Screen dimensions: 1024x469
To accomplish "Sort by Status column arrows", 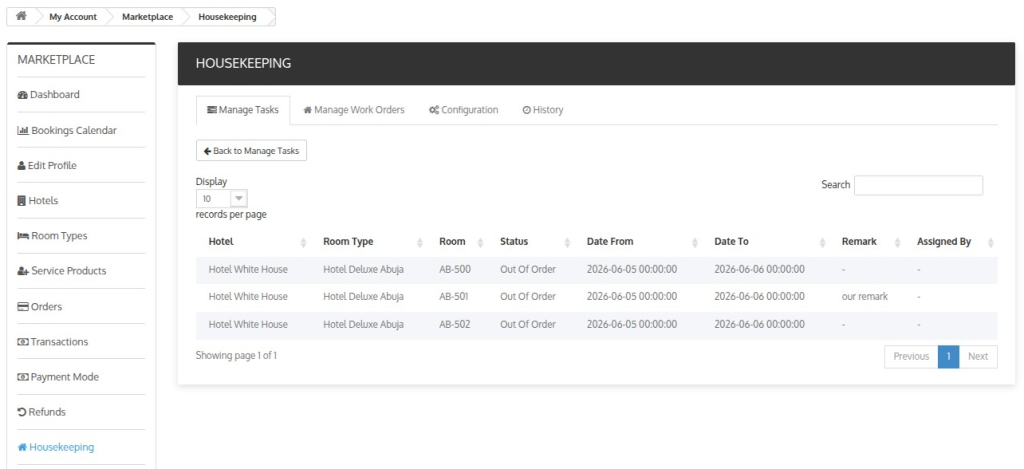I will click(x=567, y=242).
